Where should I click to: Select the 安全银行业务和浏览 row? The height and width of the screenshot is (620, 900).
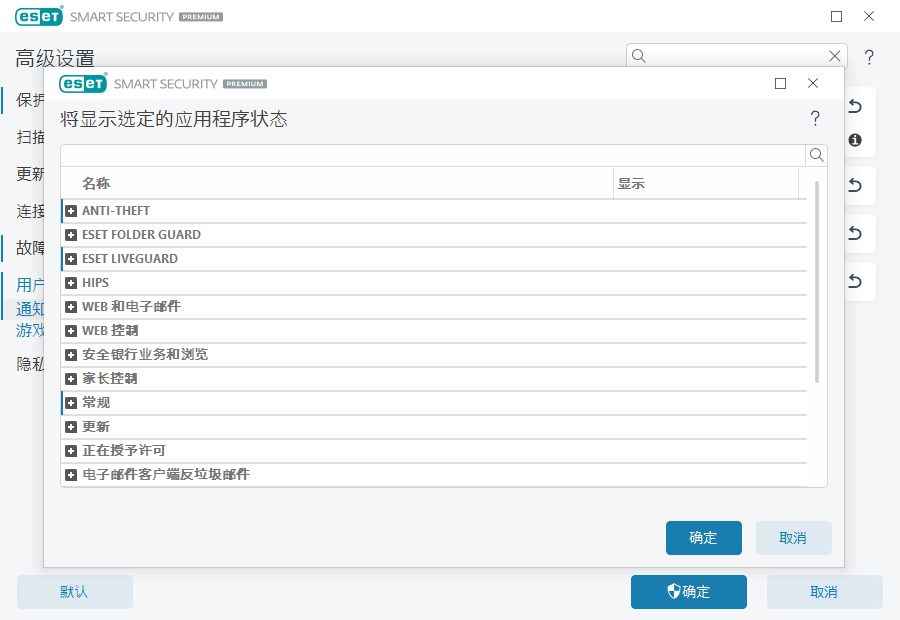click(x=145, y=355)
